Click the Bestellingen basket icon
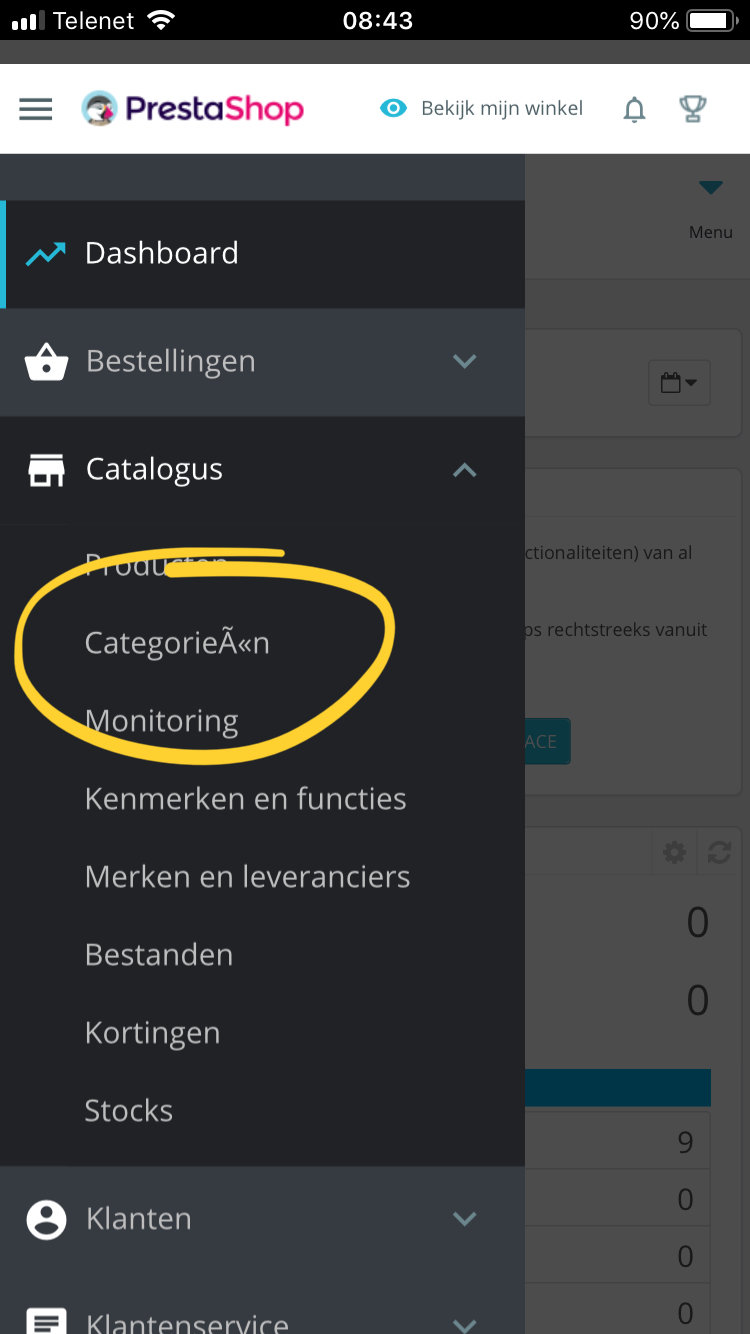The width and height of the screenshot is (750, 1334). point(46,362)
